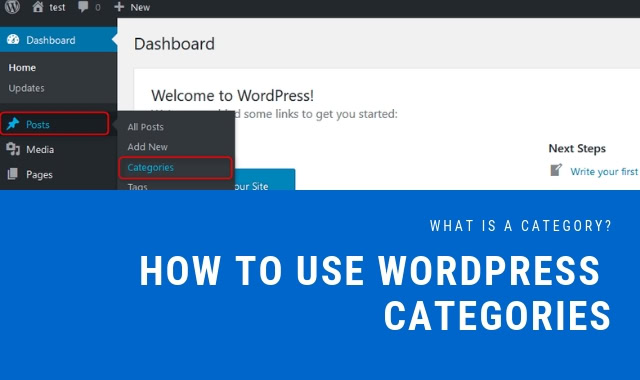
Task: Open the site home house icon
Action: pyautogui.click(x=38, y=7)
